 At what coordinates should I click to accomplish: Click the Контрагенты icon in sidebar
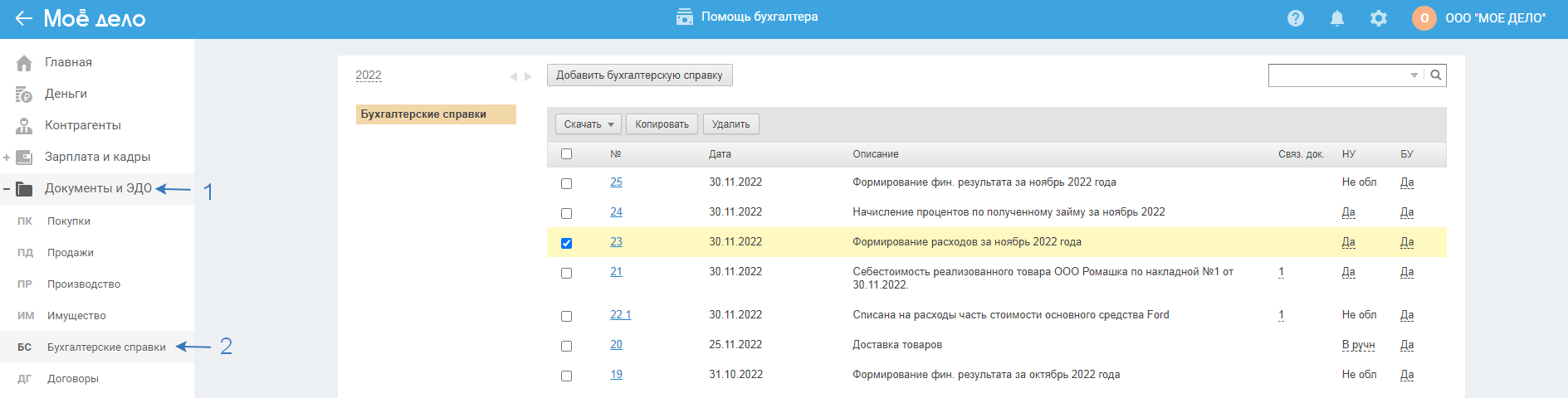pyautogui.click(x=24, y=126)
